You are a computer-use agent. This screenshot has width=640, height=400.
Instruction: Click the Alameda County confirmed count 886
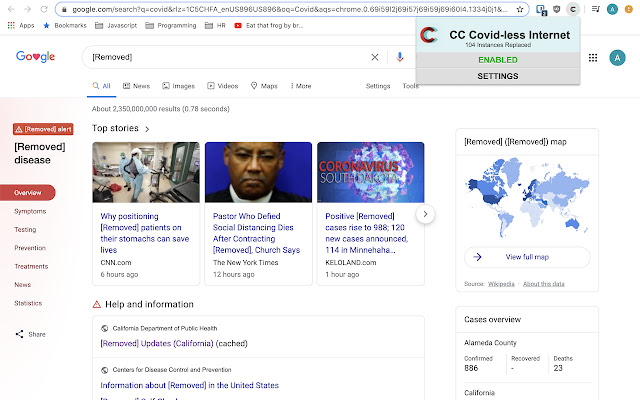coord(471,368)
